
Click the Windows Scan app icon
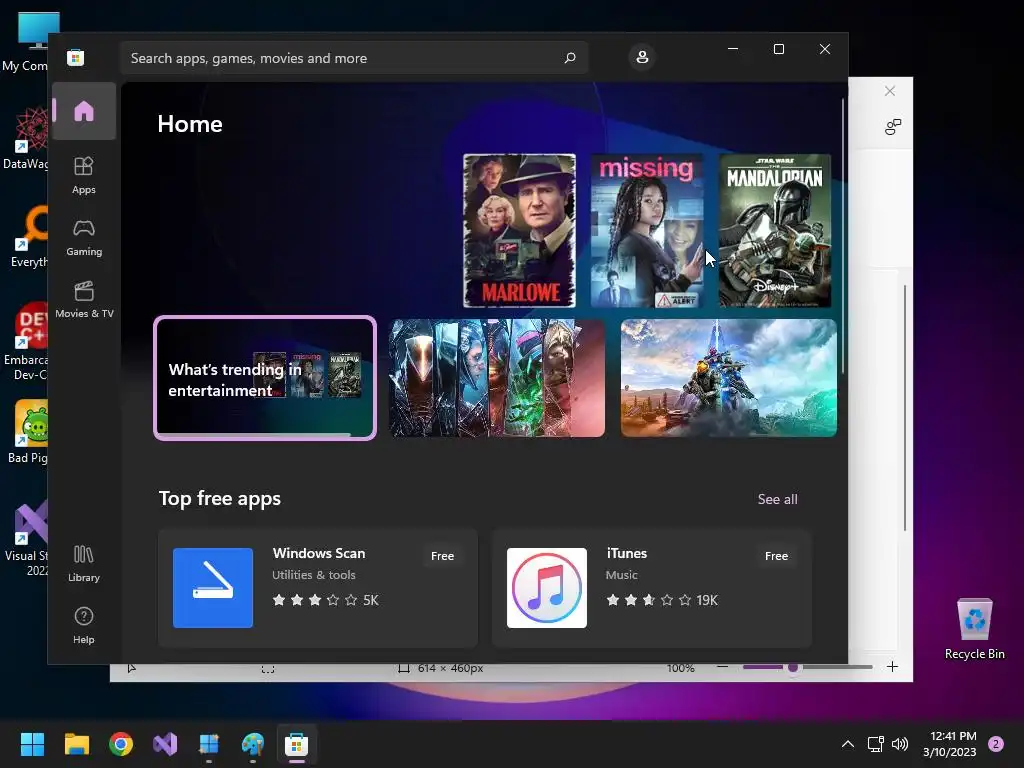click(x=213, y=588)
